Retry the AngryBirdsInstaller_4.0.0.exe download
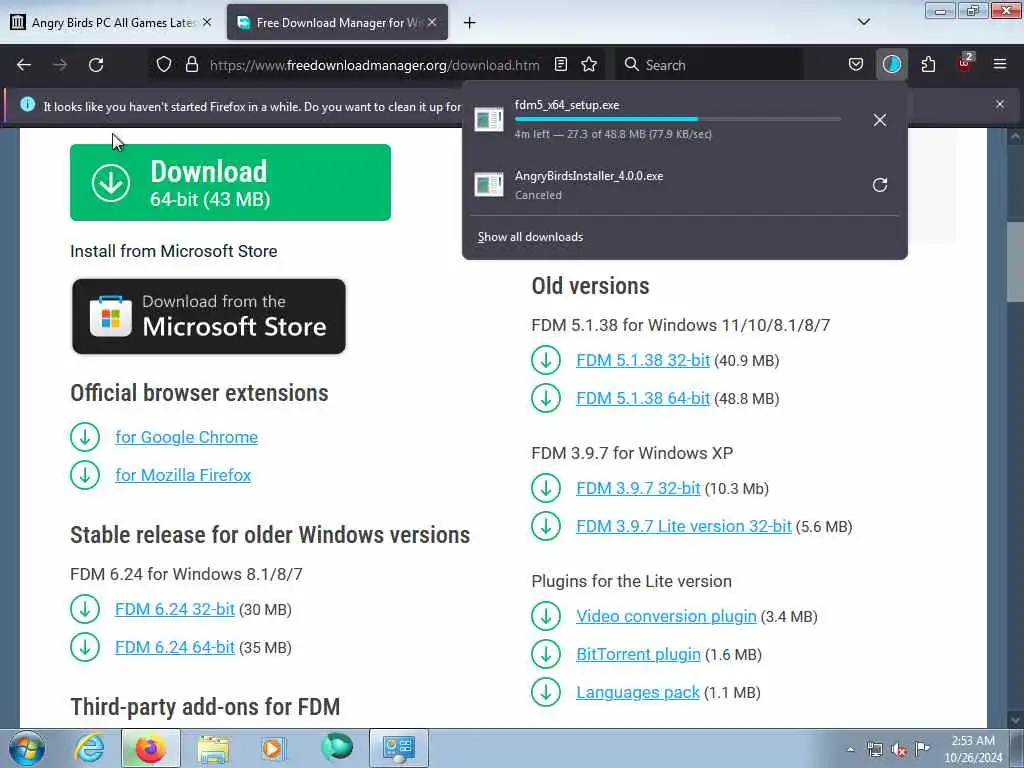The width and height of the screenshot is (1024, 768). [880, 185]
